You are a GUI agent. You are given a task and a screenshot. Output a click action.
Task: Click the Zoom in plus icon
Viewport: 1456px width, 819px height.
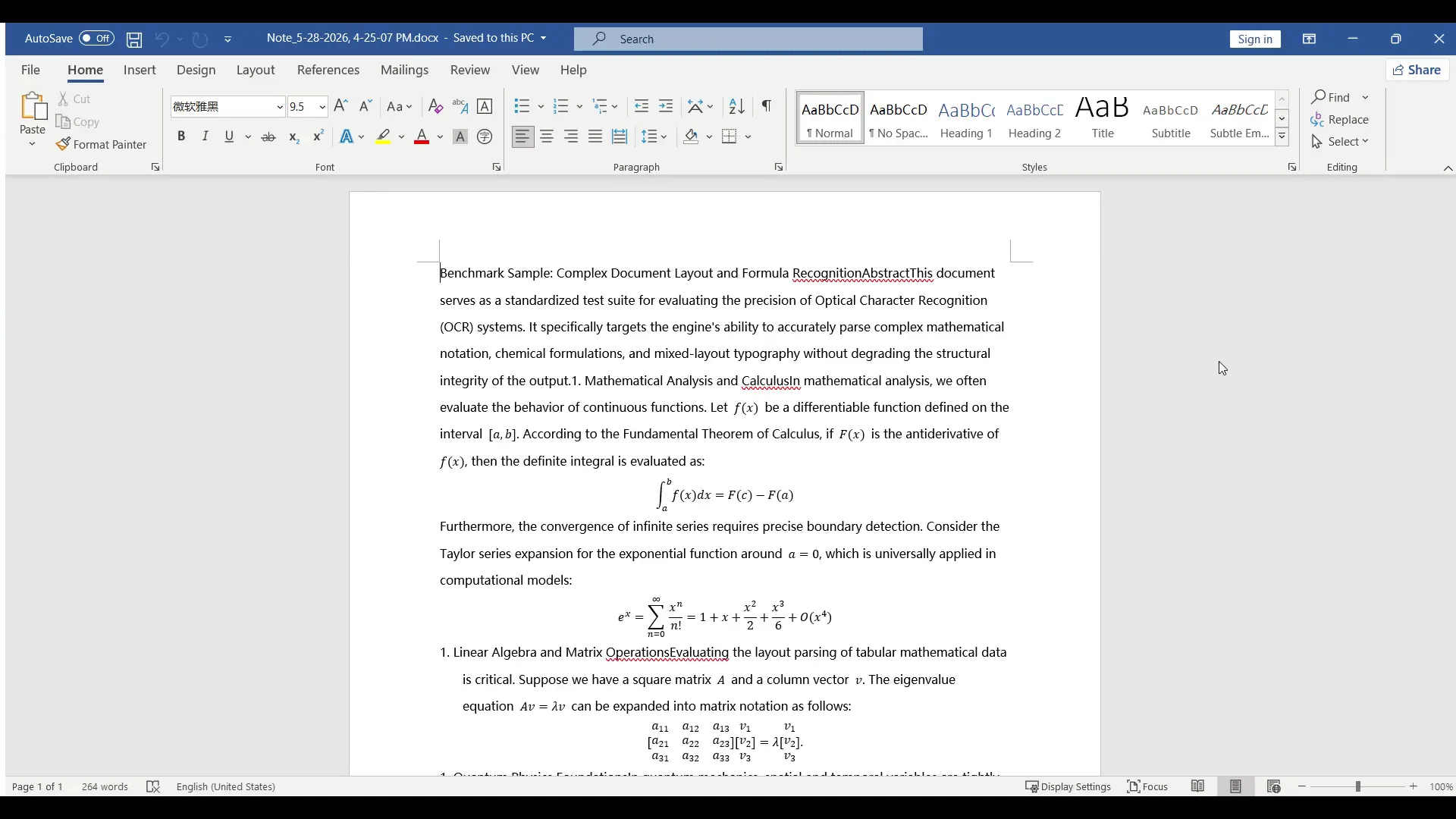click(1414, 787)
